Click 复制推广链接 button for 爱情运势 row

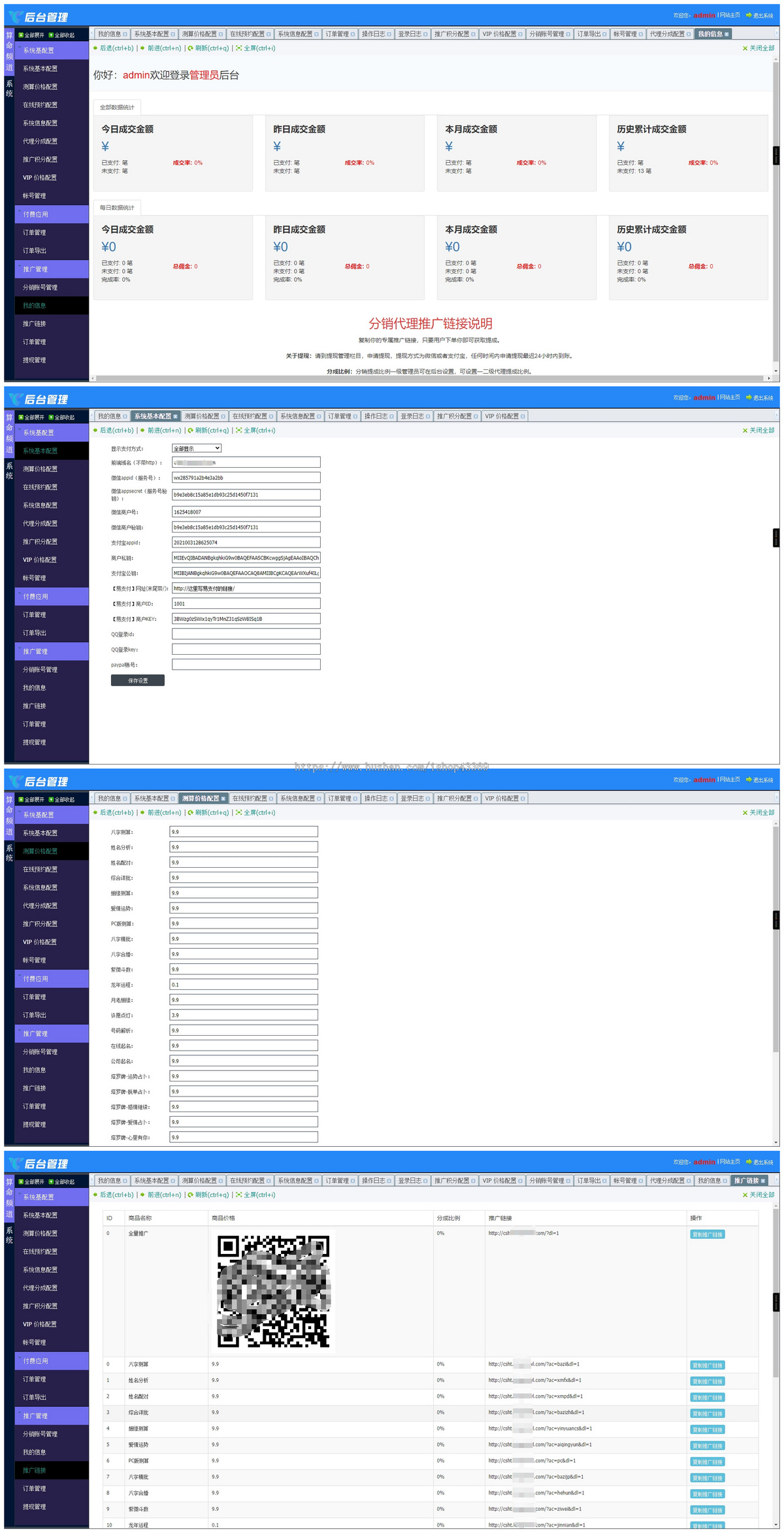click(708, 1445)
